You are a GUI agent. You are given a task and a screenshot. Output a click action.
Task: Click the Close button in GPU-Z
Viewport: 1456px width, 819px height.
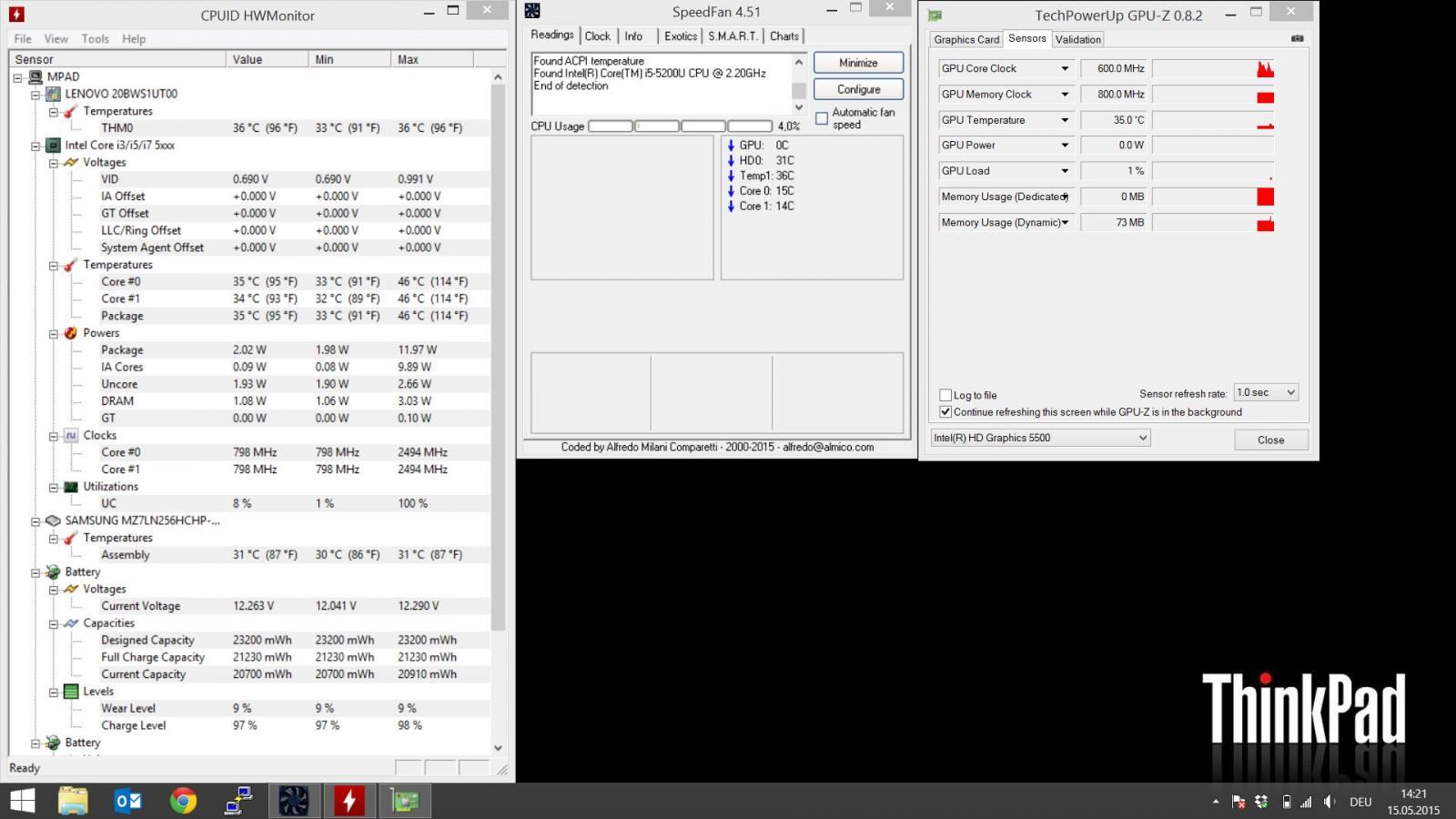point(1271,440)
